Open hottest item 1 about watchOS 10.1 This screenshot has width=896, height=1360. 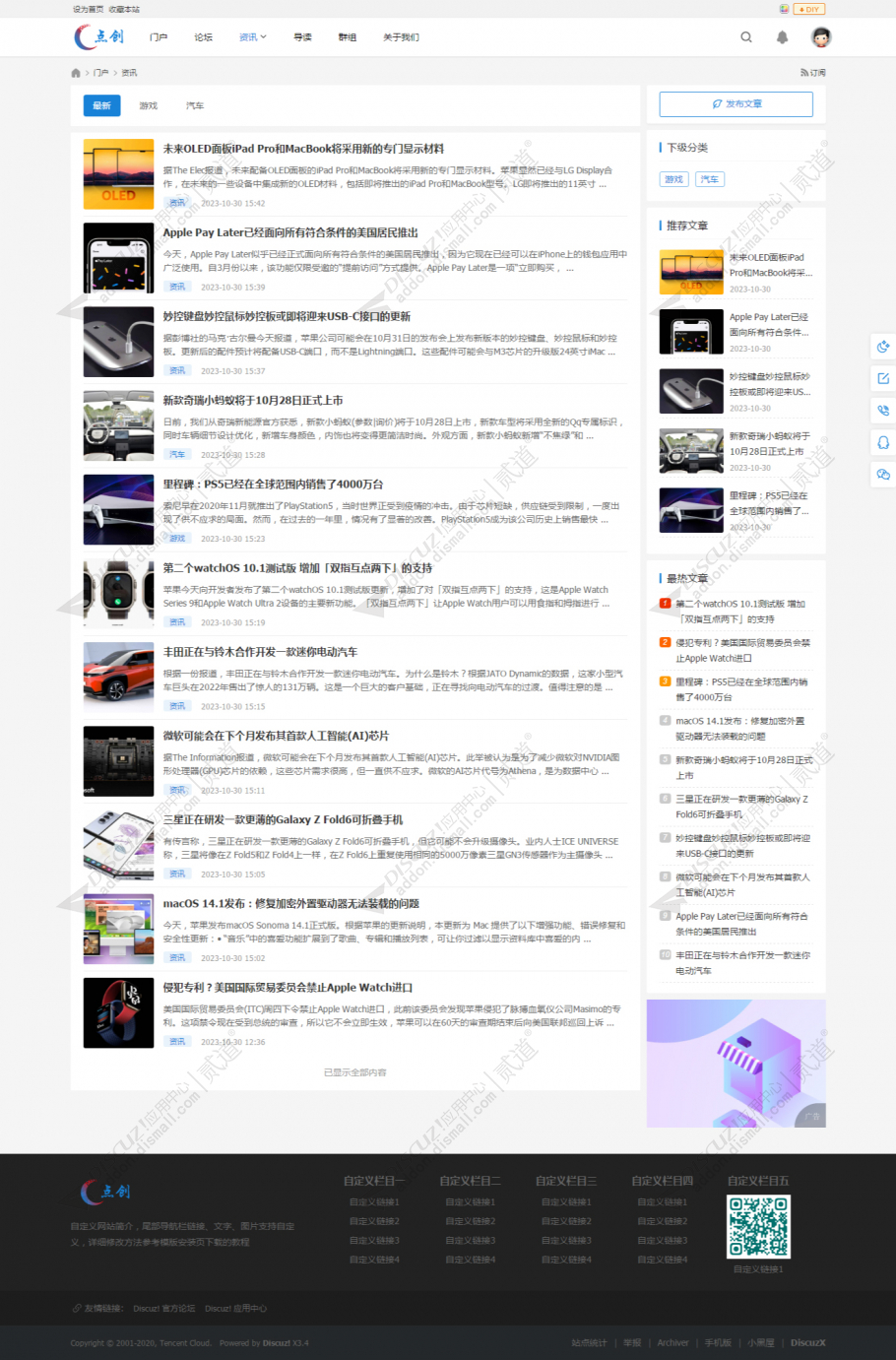tap(740, 612)
